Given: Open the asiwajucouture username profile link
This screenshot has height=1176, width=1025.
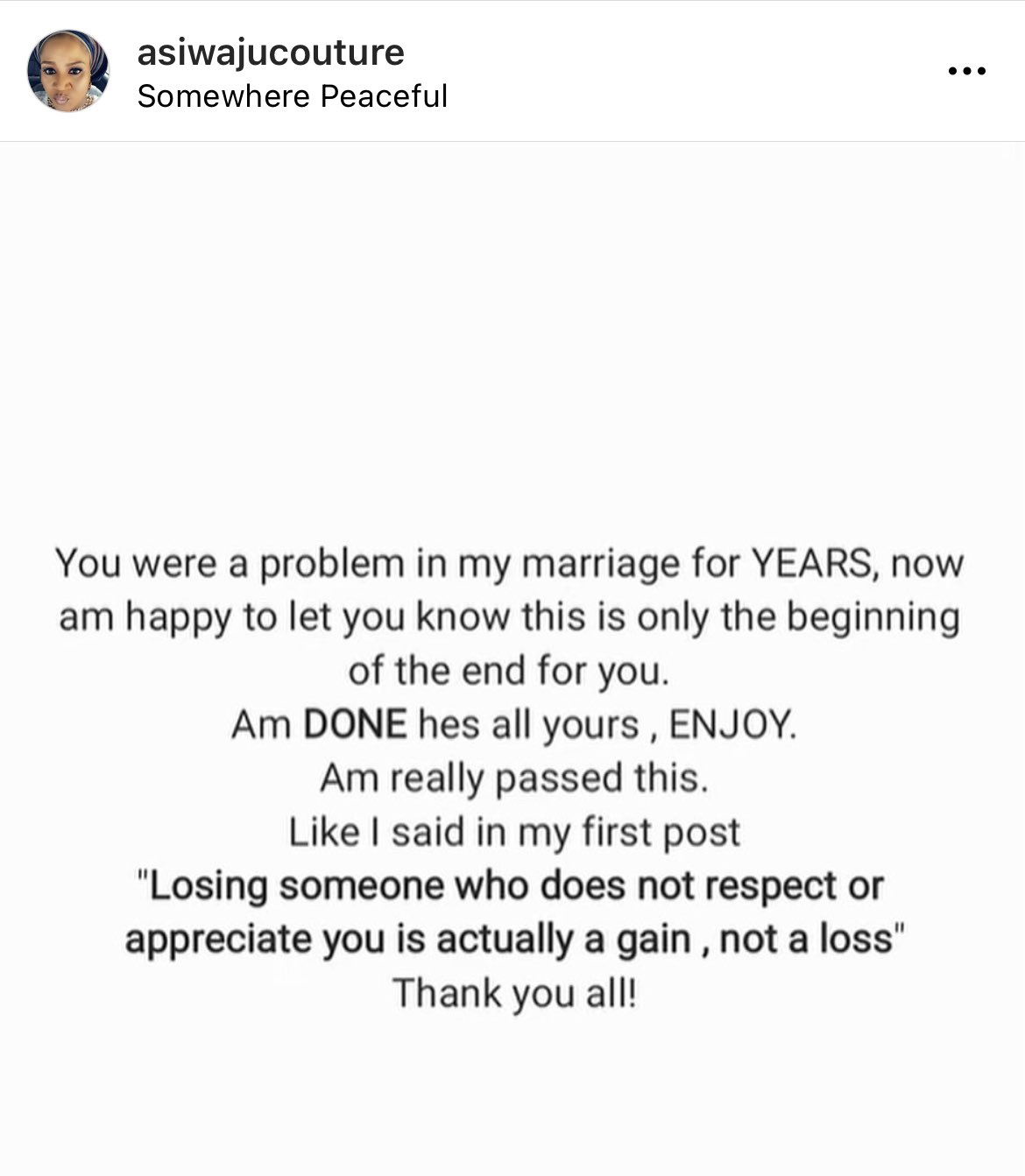Looking at the screenshot, I should (271, 53).
